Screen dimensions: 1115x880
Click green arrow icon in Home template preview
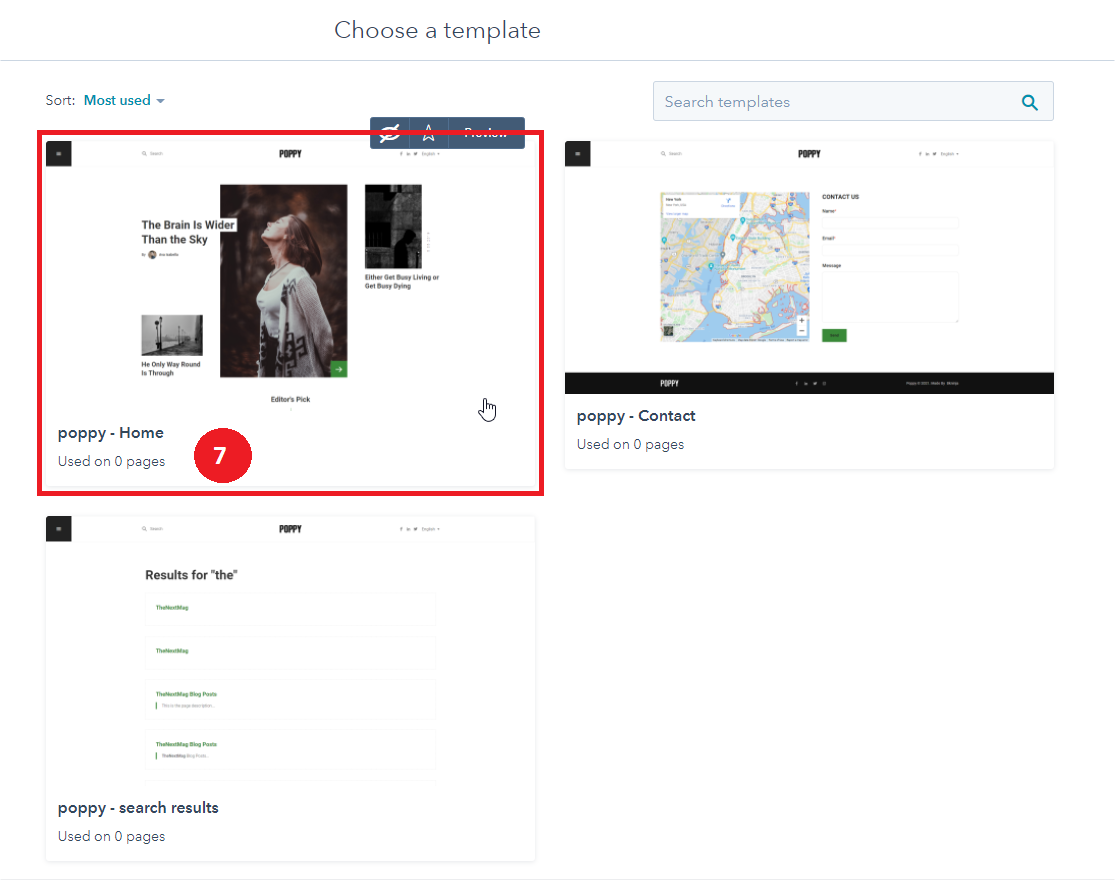point(339,369)
